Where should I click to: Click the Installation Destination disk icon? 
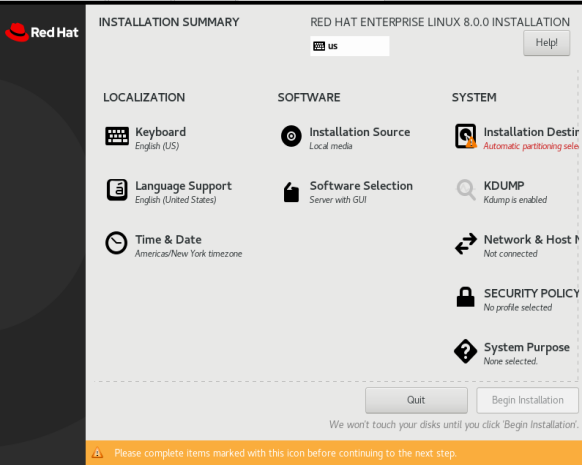pos(466,136)
